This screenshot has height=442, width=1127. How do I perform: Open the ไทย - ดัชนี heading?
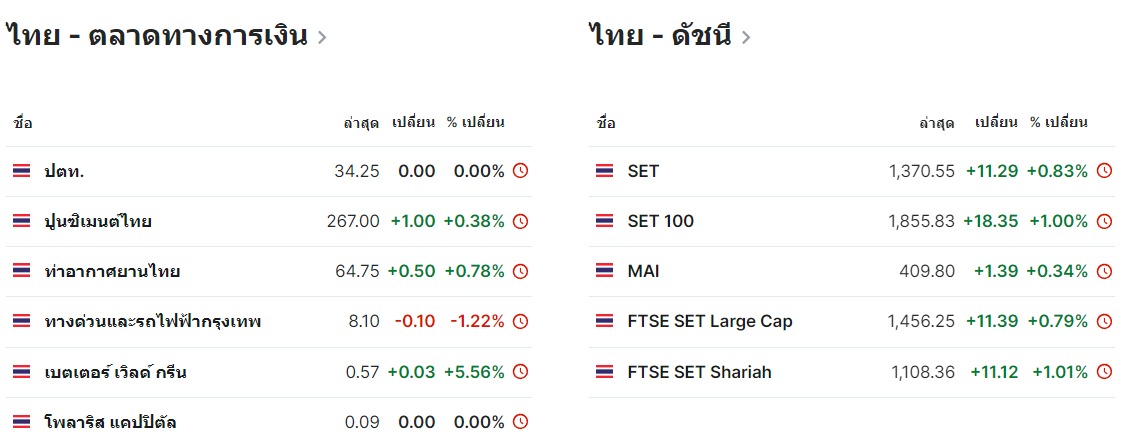660,37
